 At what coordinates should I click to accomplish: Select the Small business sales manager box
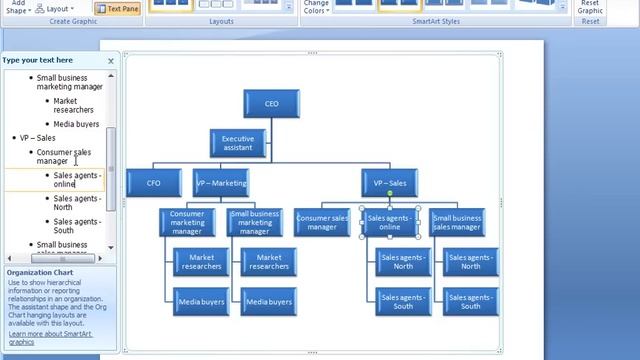click(457, 222)
